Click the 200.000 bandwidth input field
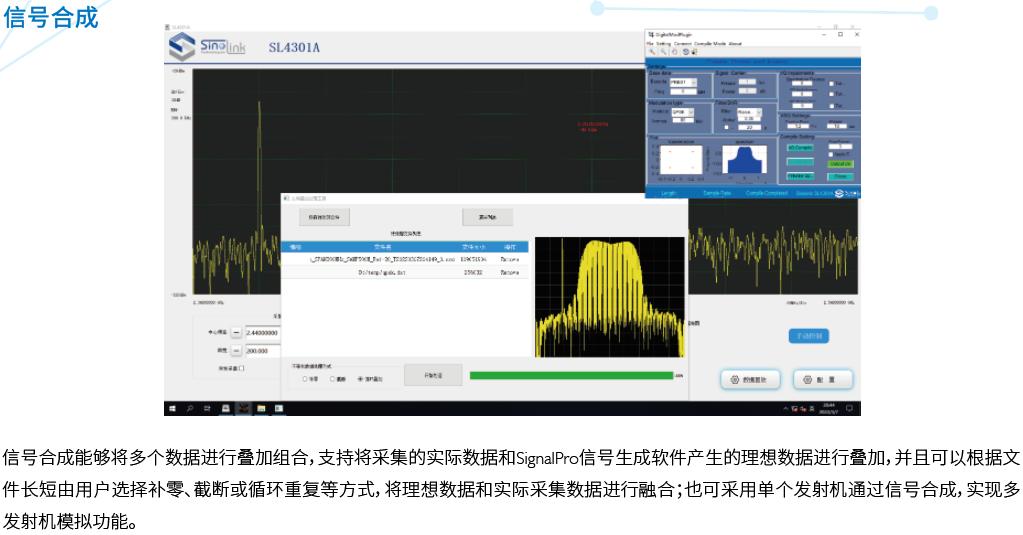This screenshot has width=1023, height=535. coord(263,350)
